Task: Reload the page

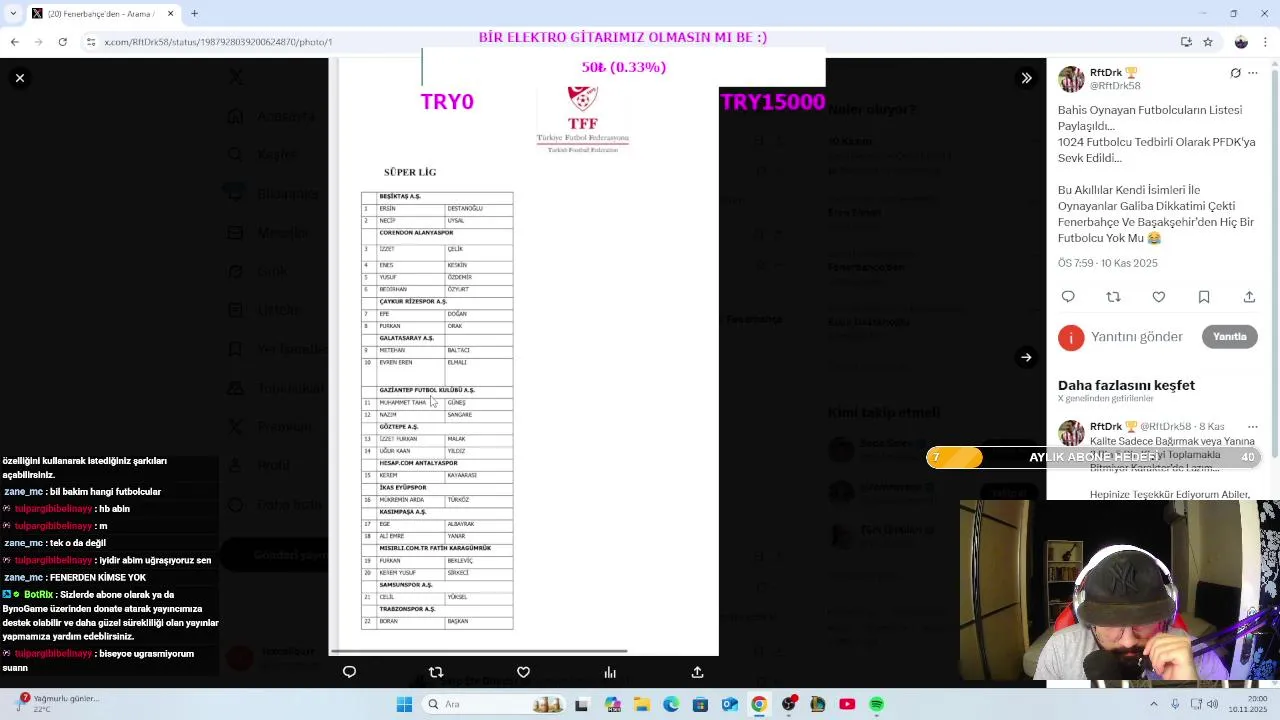Action: click(x=62, y=41)
